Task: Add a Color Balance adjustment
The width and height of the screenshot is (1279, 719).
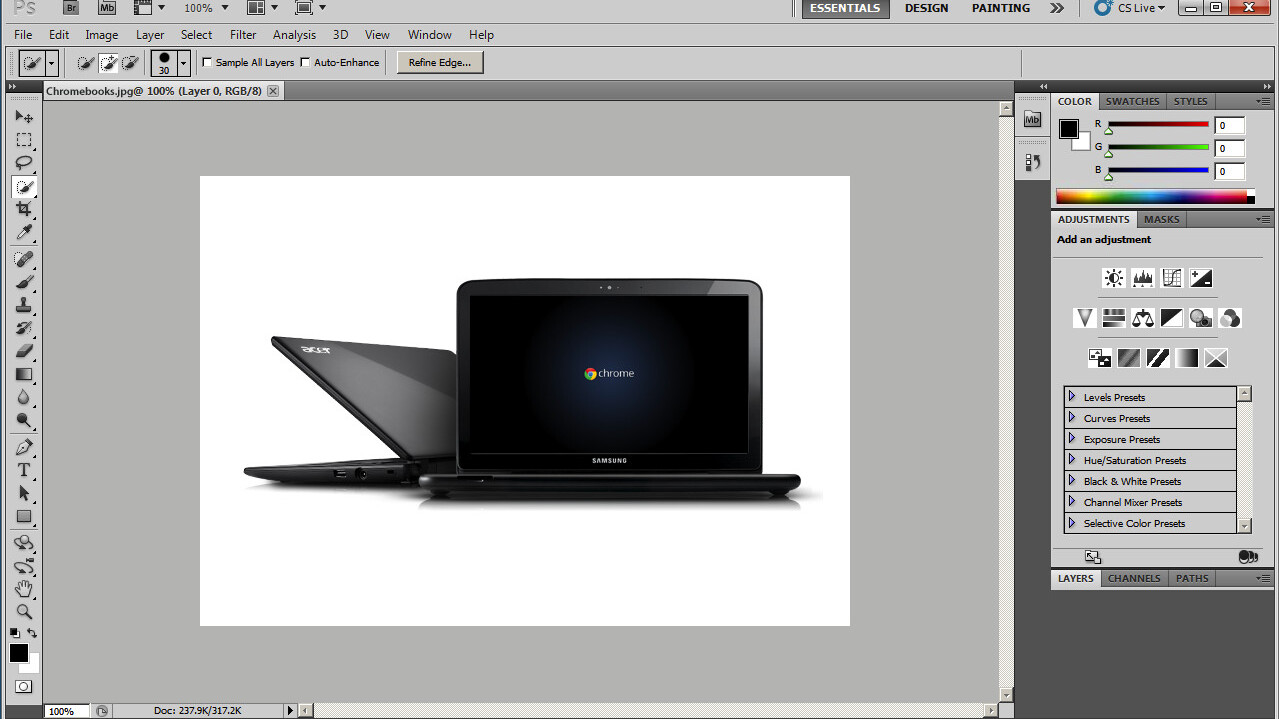Action: 1143,318
